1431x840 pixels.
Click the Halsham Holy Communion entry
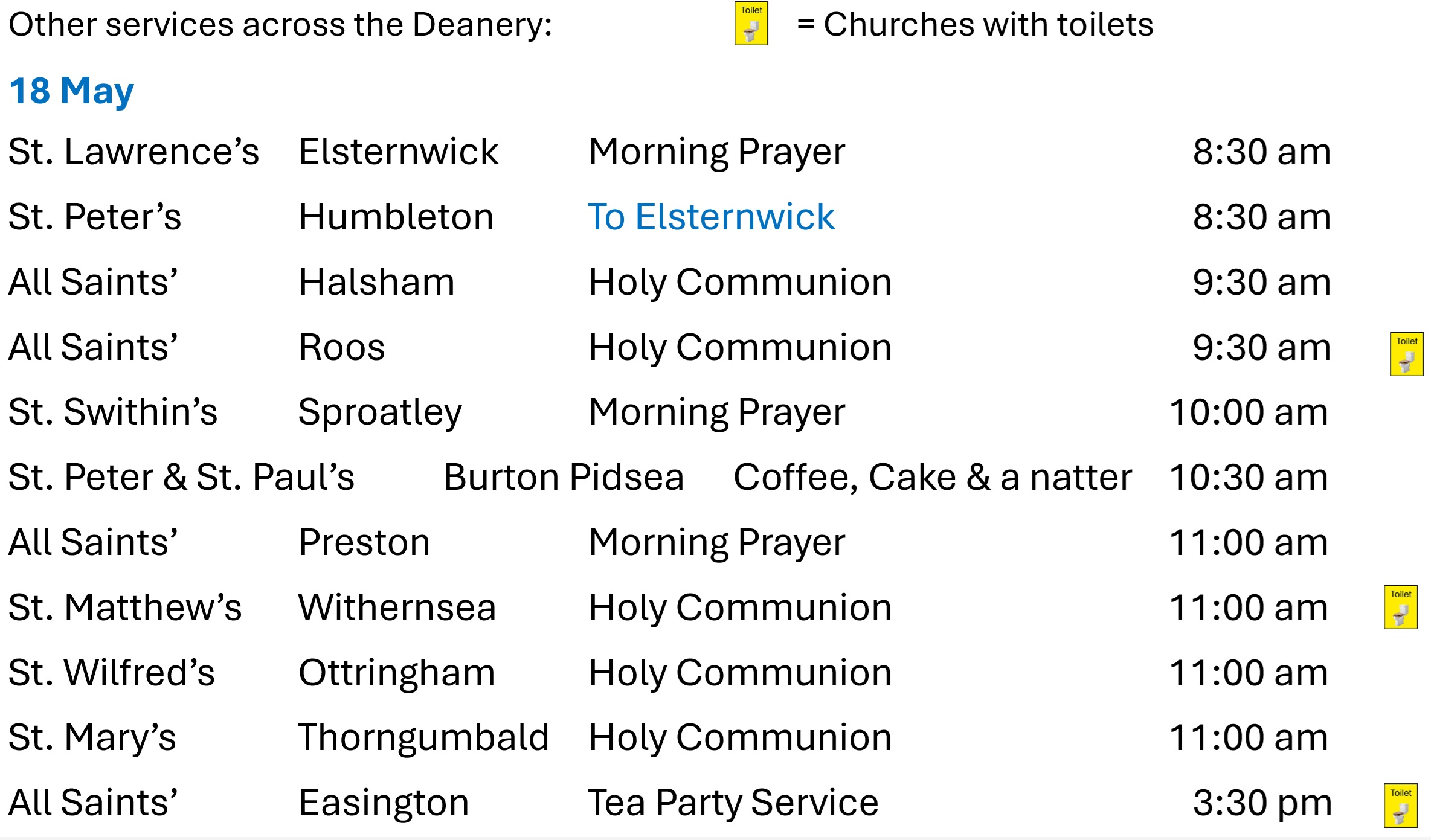pyautogui.click(x=740, y=282)
